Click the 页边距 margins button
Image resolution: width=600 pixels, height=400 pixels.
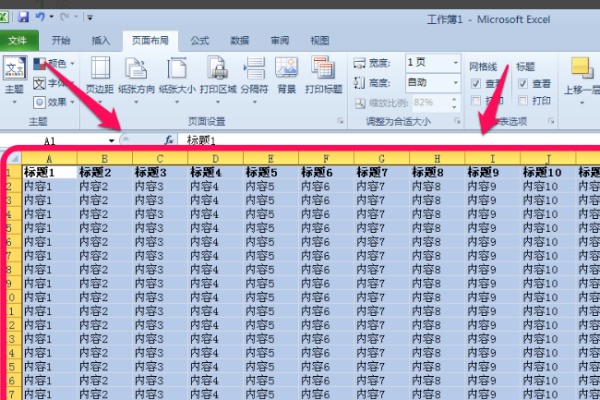coord(100,80)
